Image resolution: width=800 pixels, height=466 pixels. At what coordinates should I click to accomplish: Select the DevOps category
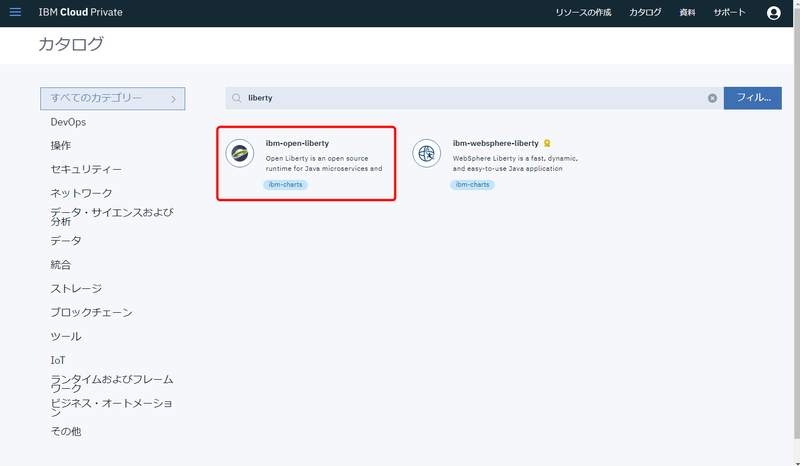(x=68, y=122)
